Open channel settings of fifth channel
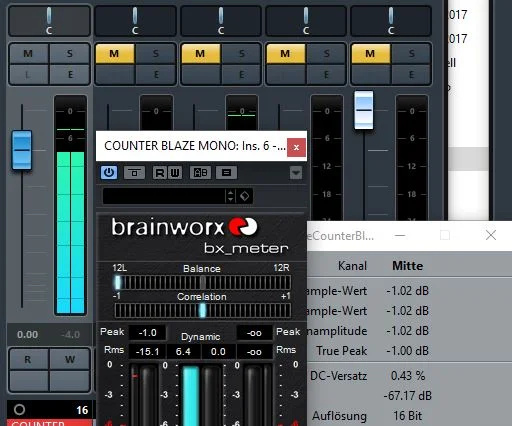The width and height of the screenshot is (512, 426). [411, 74]
